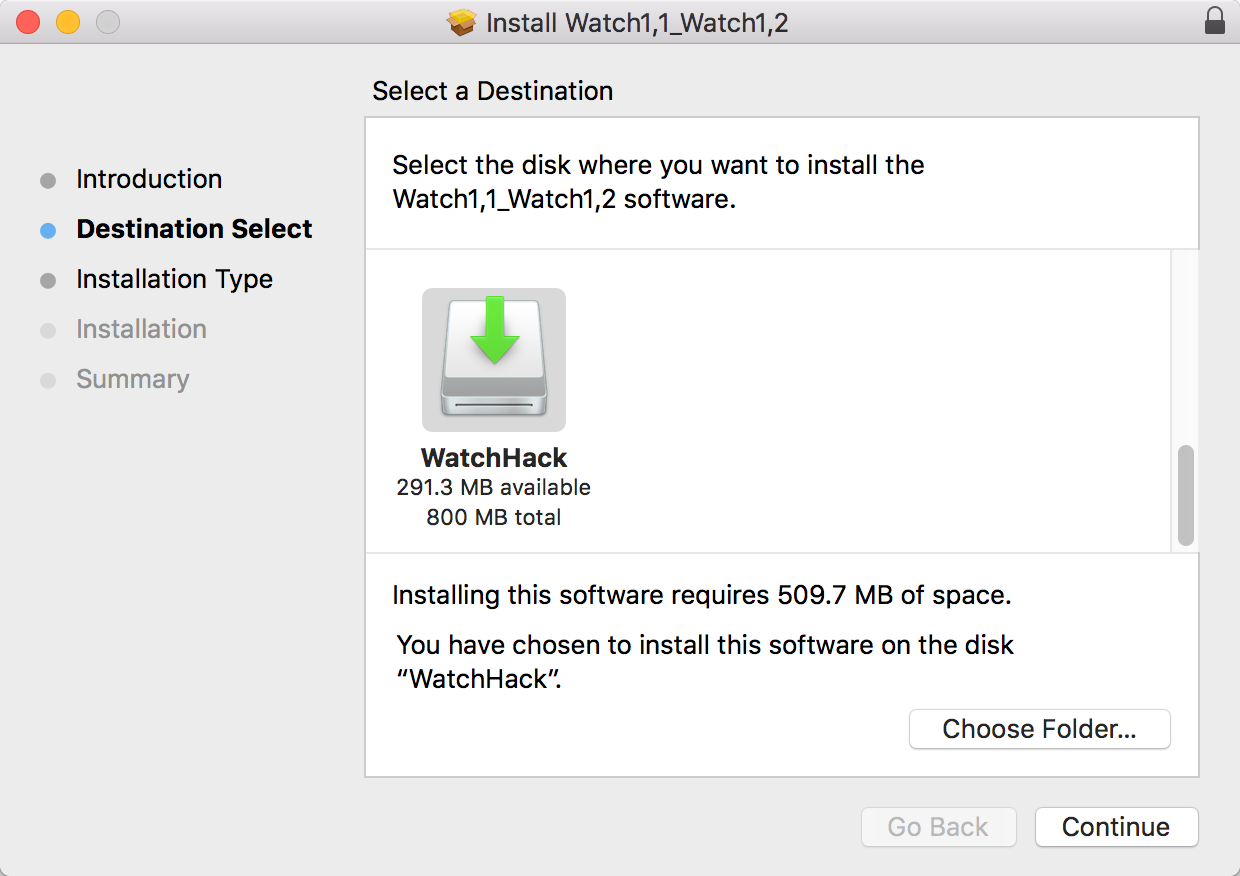Close the installer window
1240x876 pixels.
(x=28, y=22)
